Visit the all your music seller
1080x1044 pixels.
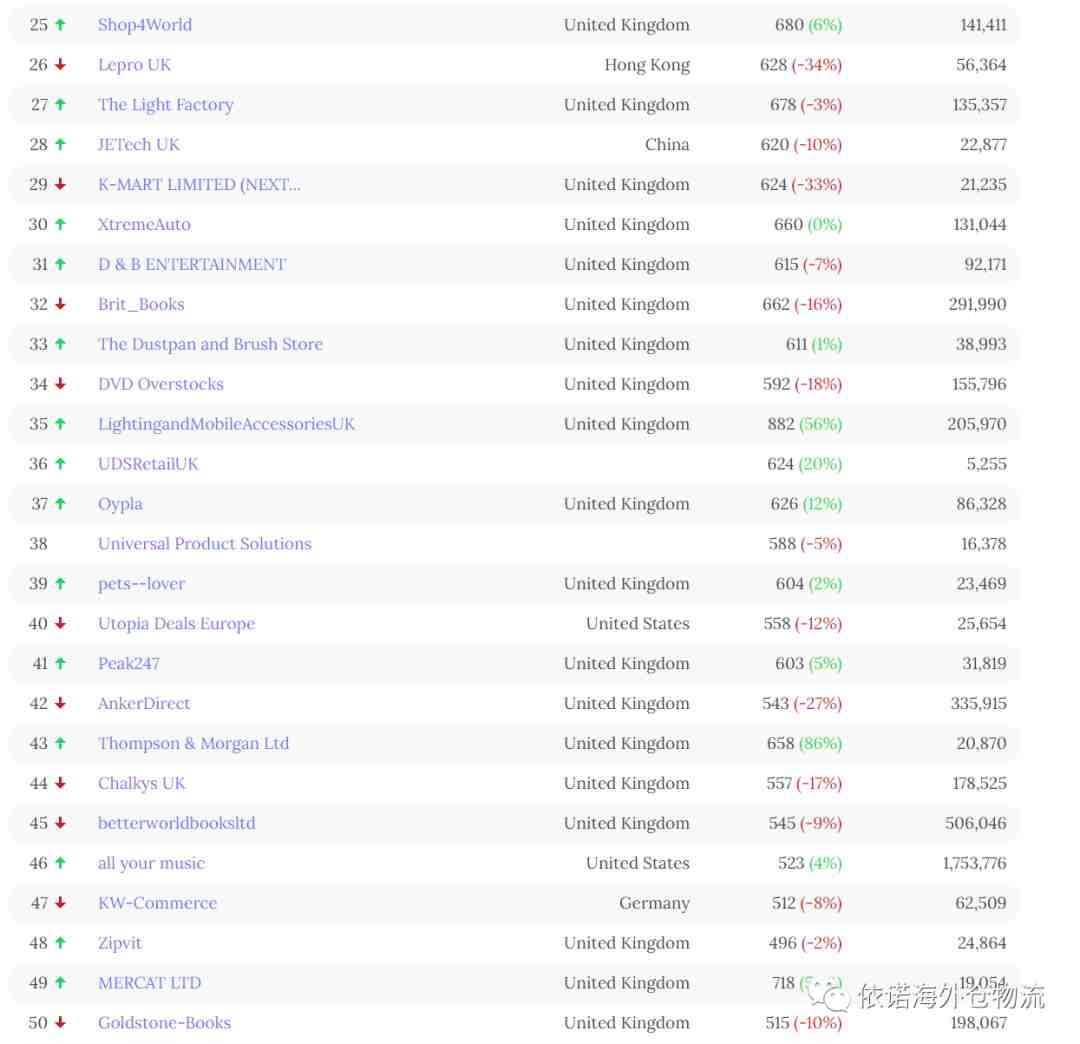152,864
